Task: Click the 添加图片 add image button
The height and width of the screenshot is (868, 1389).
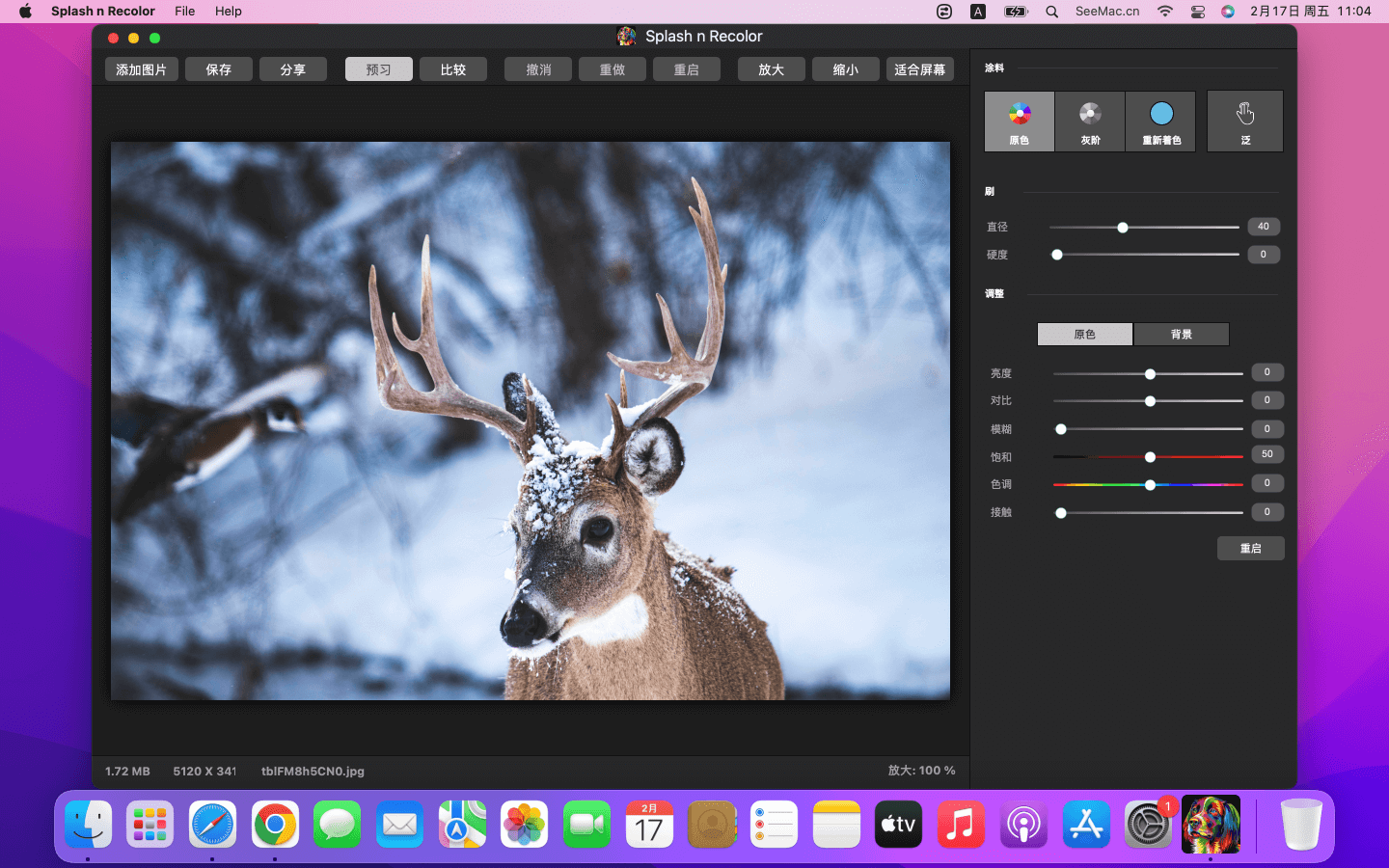Action: pos(141,69)
